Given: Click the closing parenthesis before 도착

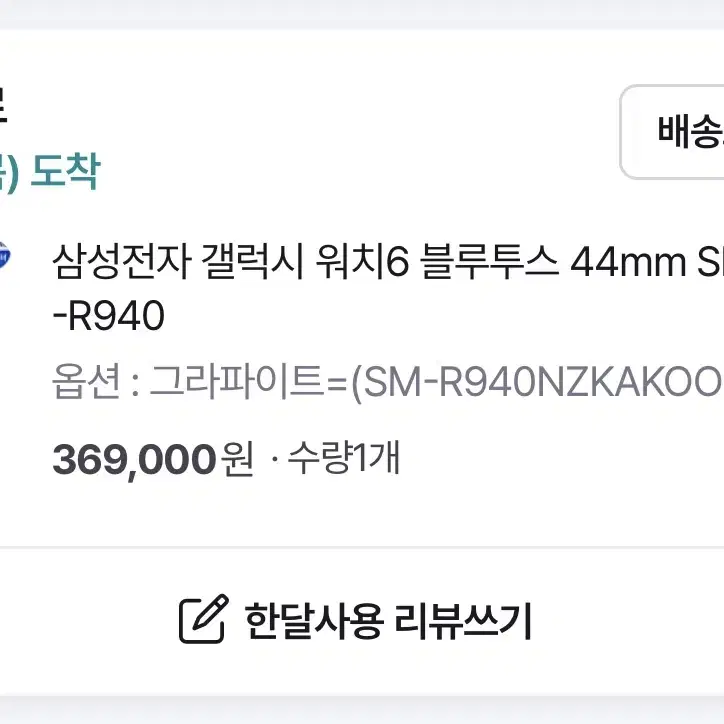Looking at the screenshot, I should click(12, 173).
